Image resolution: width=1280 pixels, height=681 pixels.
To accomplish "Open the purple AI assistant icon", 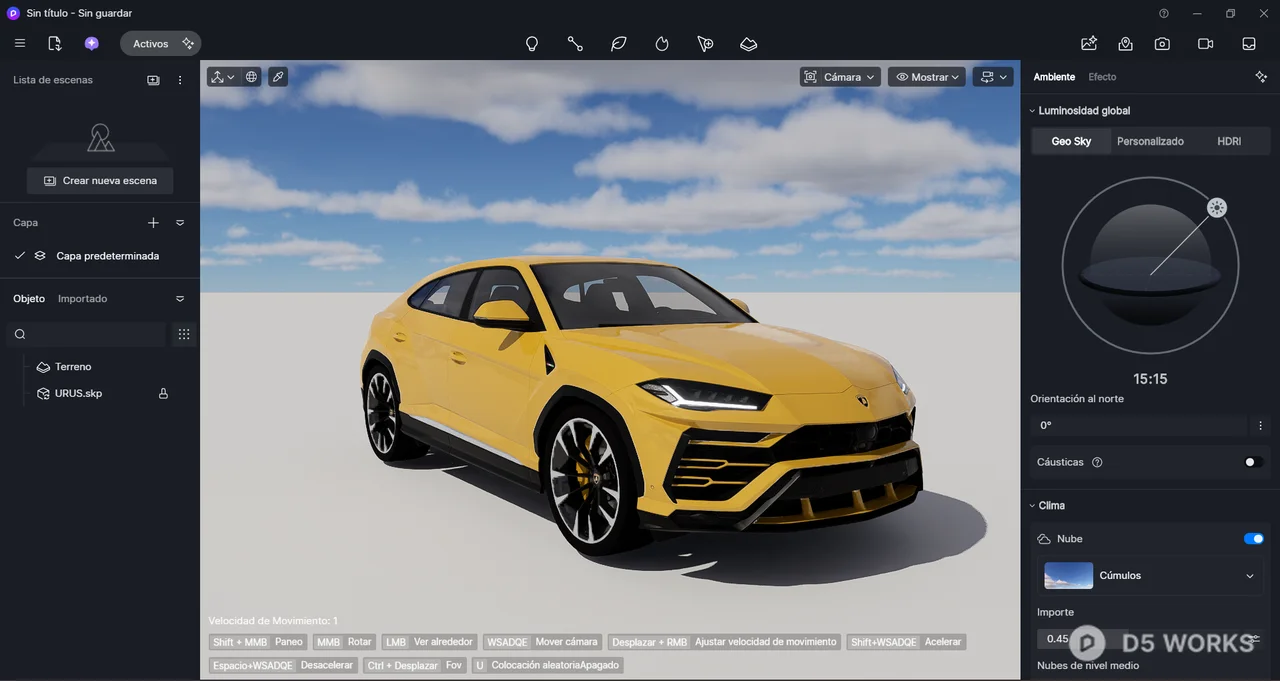I will [92, 44].
